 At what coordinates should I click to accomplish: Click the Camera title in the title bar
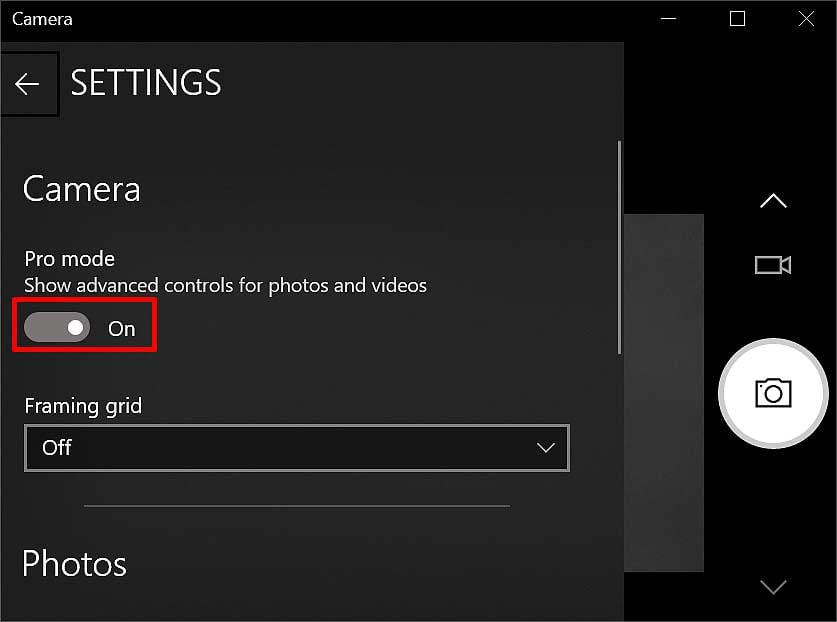42,19
